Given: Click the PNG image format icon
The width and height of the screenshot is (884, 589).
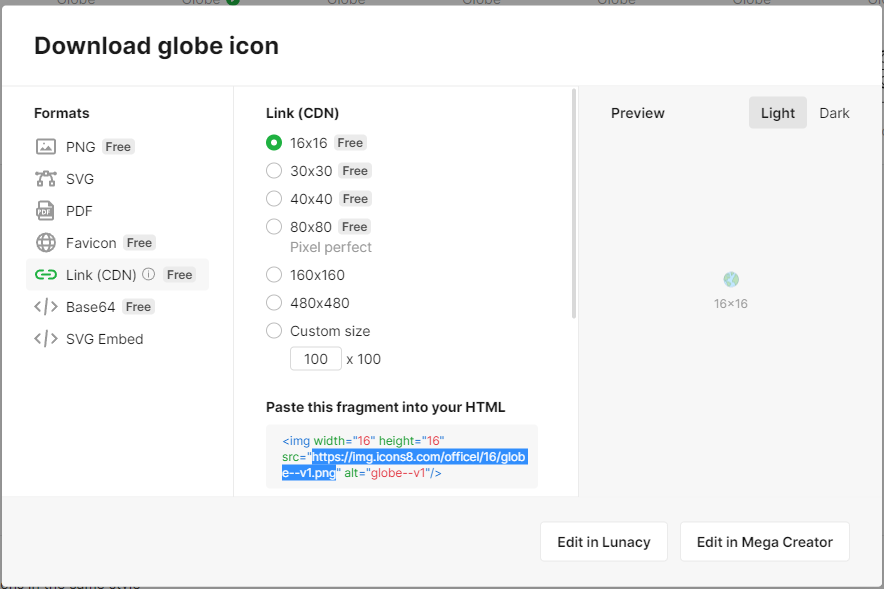Looking at the screenshot, I should click(x=46, y=147).
